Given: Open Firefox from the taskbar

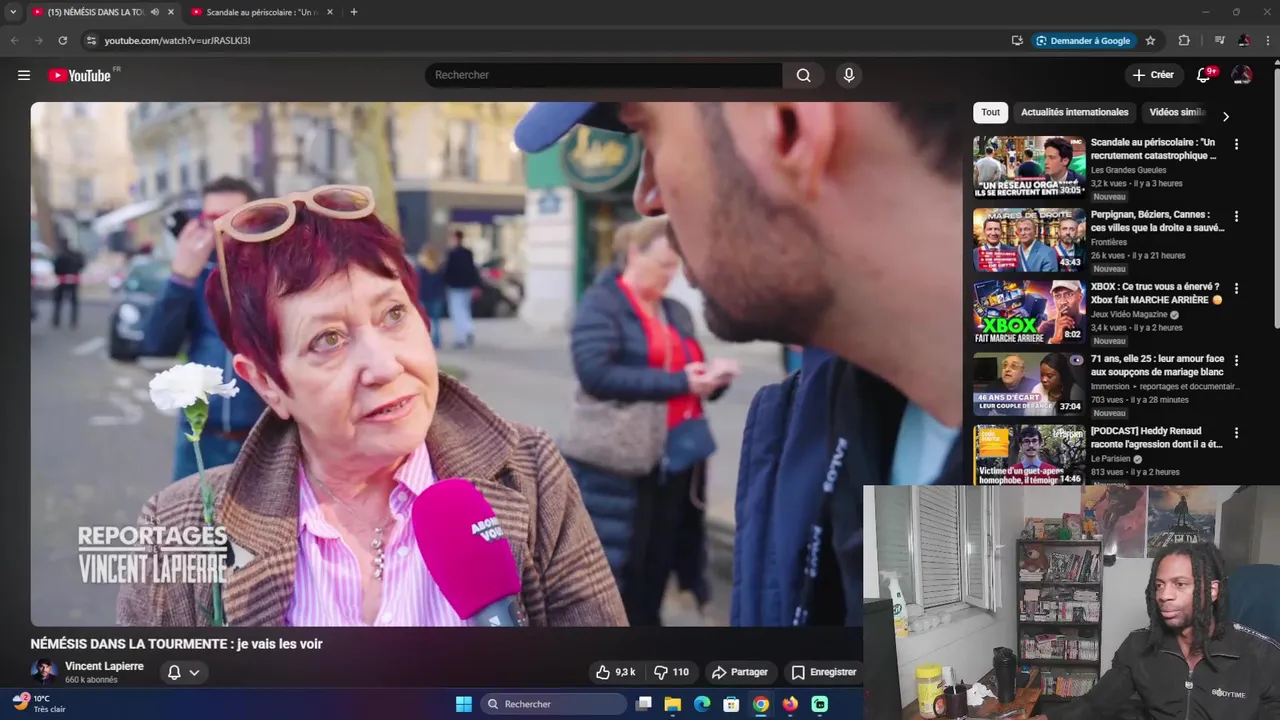Looking at the screenshot, I should (x=790, y=704).
